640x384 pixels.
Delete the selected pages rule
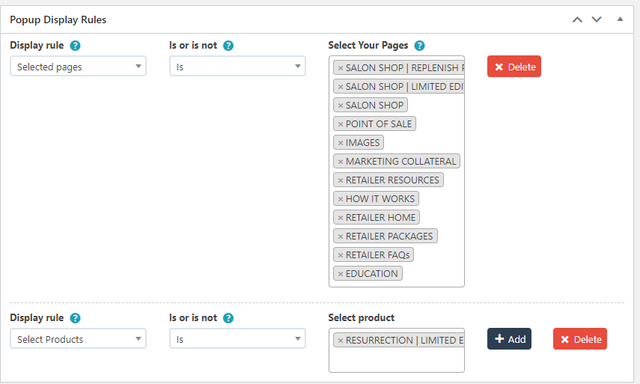click(514, 67)
